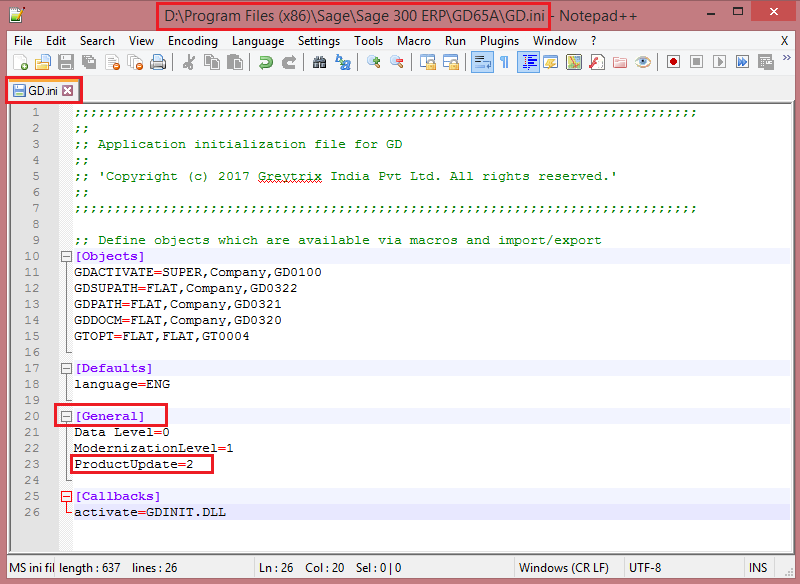
Task: Click the green Undo arrow
Action: coord(266,62)
